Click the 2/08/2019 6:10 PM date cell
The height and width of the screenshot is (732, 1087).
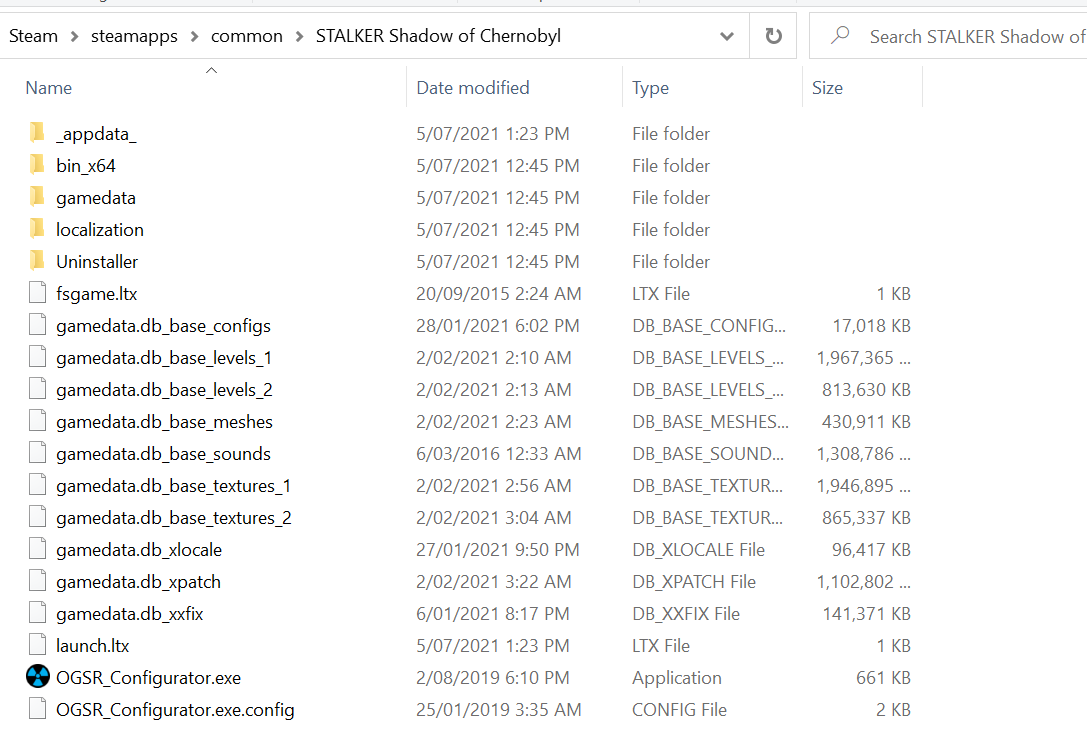493,677
